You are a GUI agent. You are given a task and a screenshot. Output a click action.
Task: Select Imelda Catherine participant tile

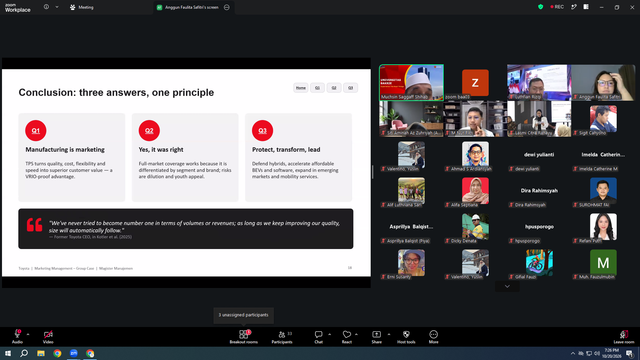603,155
